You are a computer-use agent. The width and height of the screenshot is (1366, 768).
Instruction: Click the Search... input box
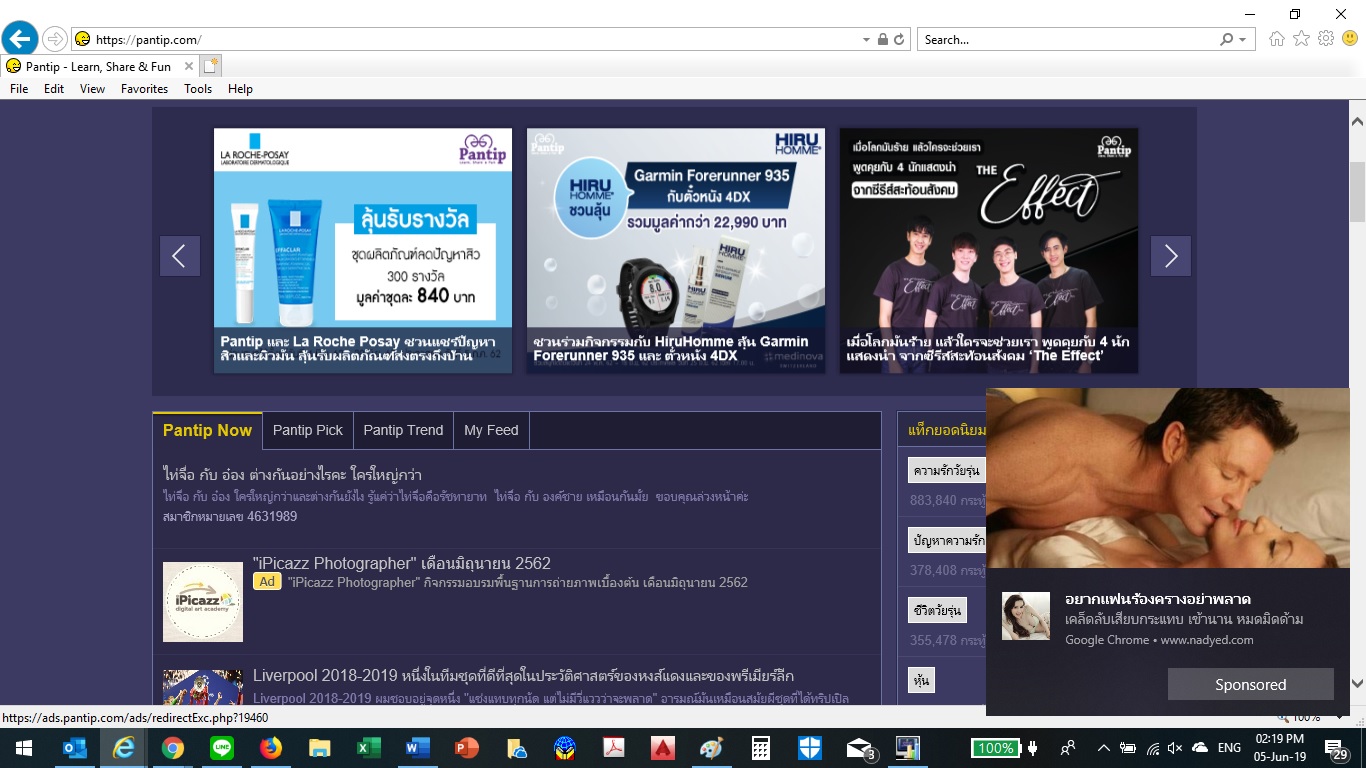(x=1067, y=40)
